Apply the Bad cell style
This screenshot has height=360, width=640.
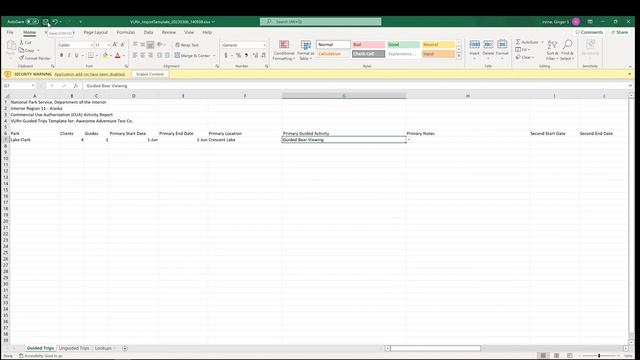[x=368, y=44]
